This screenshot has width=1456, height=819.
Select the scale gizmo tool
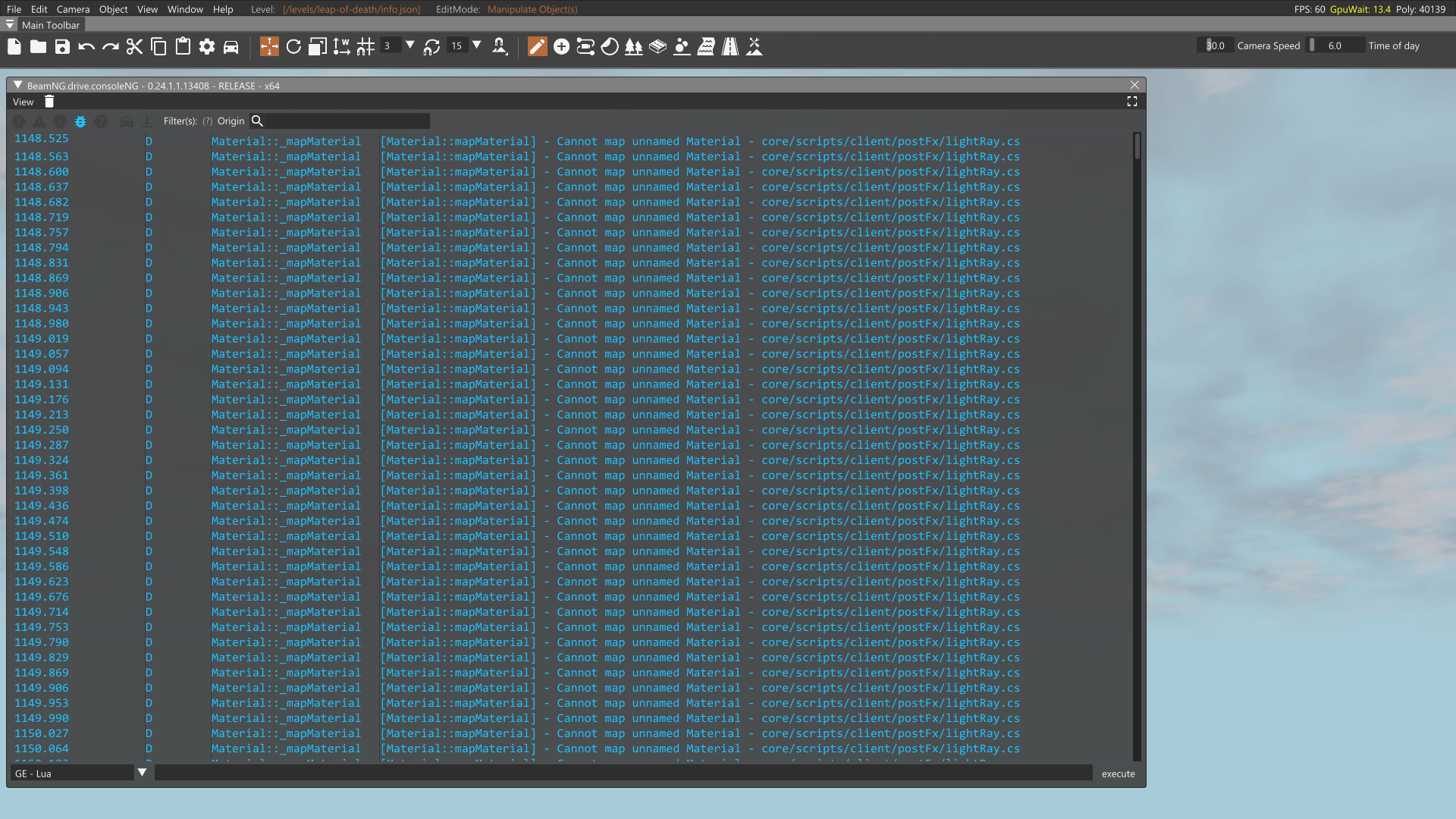[318, 47]
